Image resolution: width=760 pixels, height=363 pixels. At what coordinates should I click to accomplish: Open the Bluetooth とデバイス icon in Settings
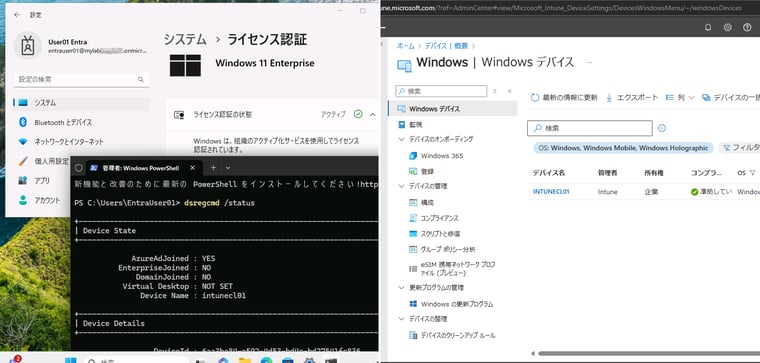point(23,123)
